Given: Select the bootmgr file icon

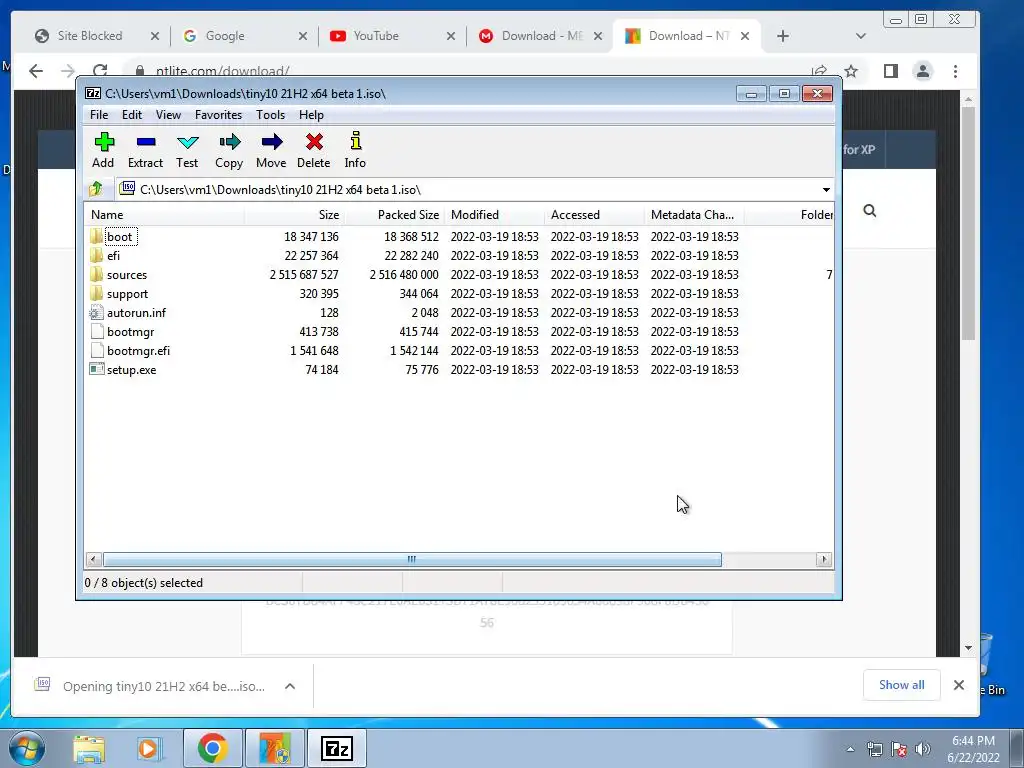Looking at the screenshot, I should [x=97, y=331].
